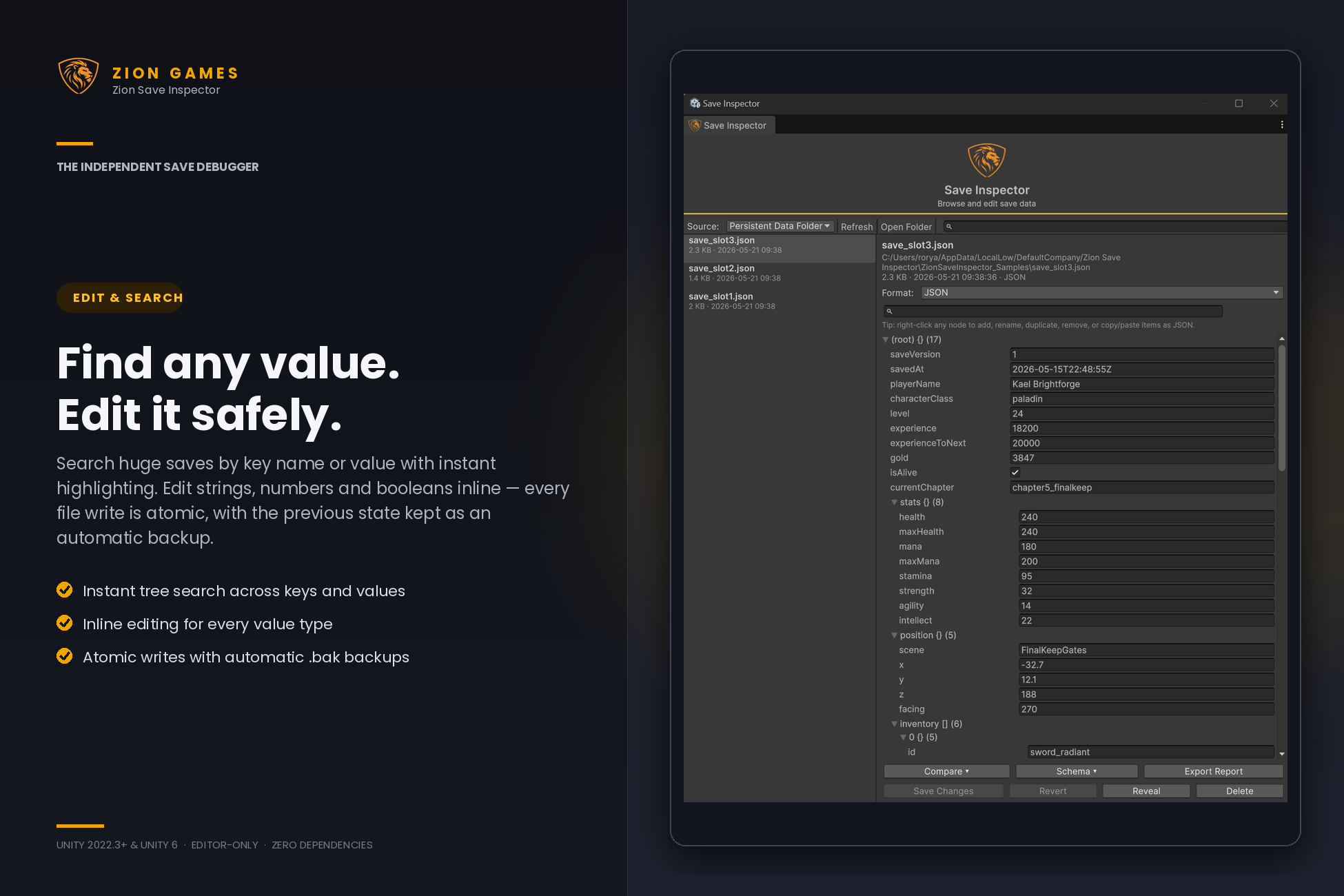Click the Save Inspector lion header logo
The image size is (1344, 896).
[x=986, y=161]
